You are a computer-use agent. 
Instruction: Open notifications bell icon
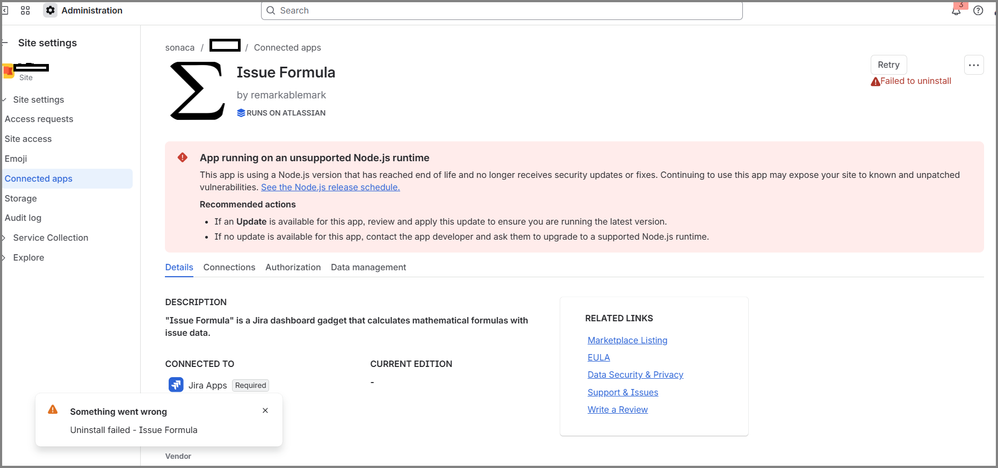click(956, 11)
